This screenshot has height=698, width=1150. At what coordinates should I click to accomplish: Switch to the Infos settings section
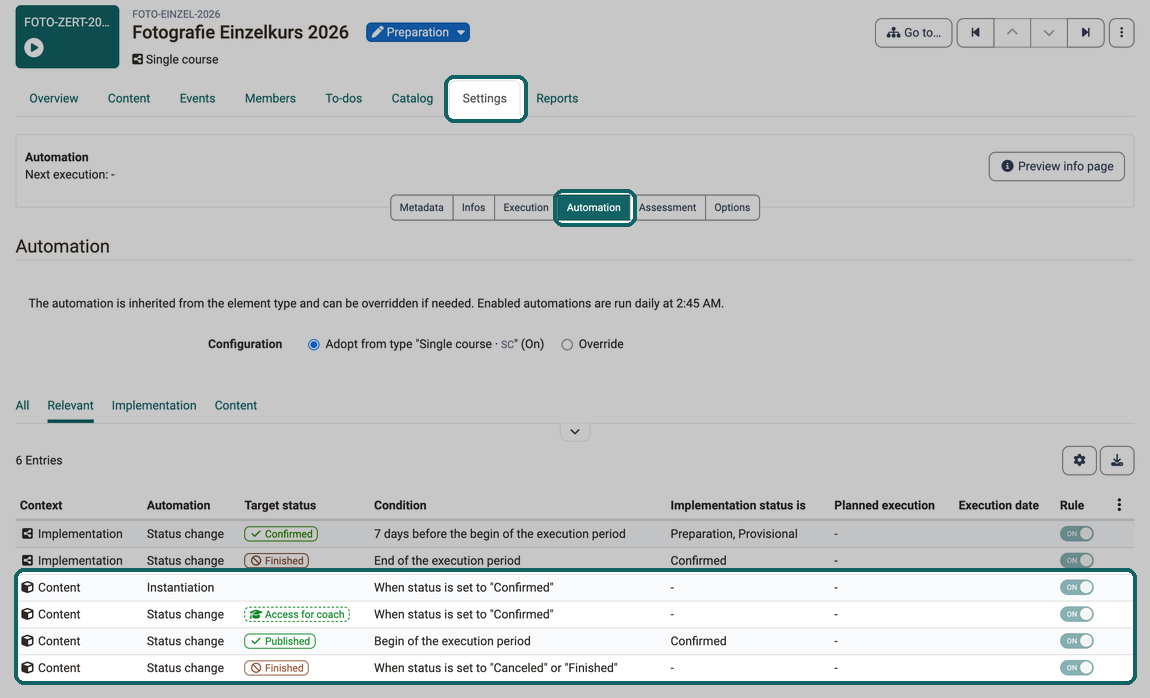(x=474, y=207)
